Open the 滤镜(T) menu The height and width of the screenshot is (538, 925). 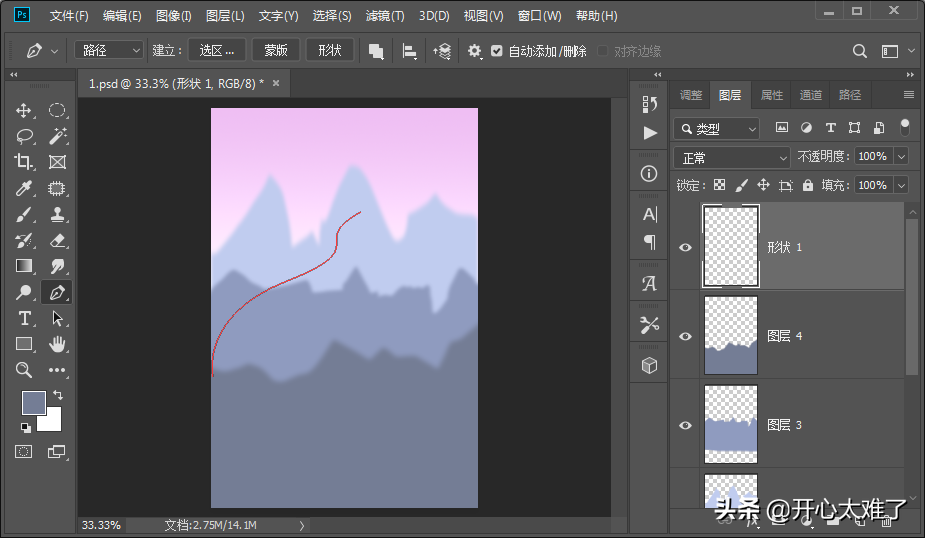[x=385, y=16]
